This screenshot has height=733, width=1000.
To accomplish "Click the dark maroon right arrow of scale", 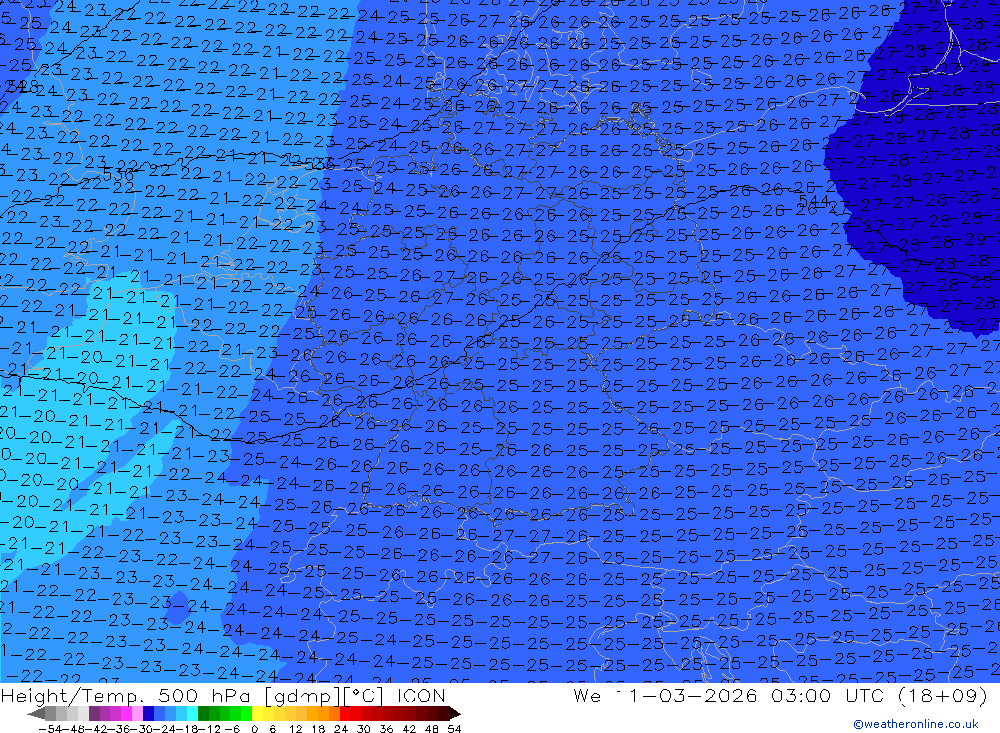I will (x=454, y=714).
